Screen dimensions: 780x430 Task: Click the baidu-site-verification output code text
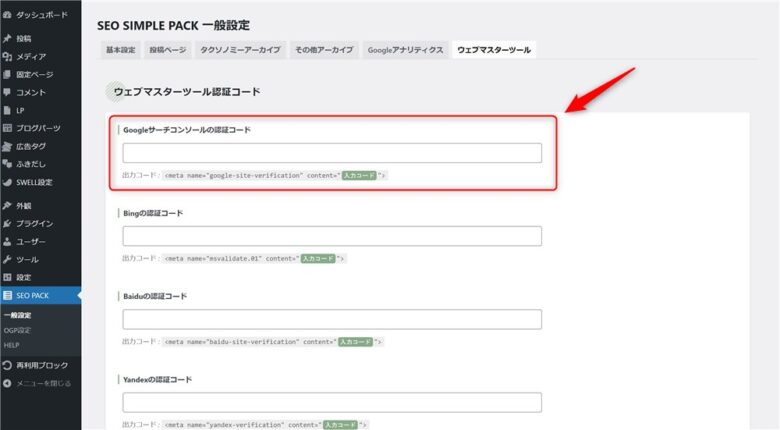[x=273, y=342]
